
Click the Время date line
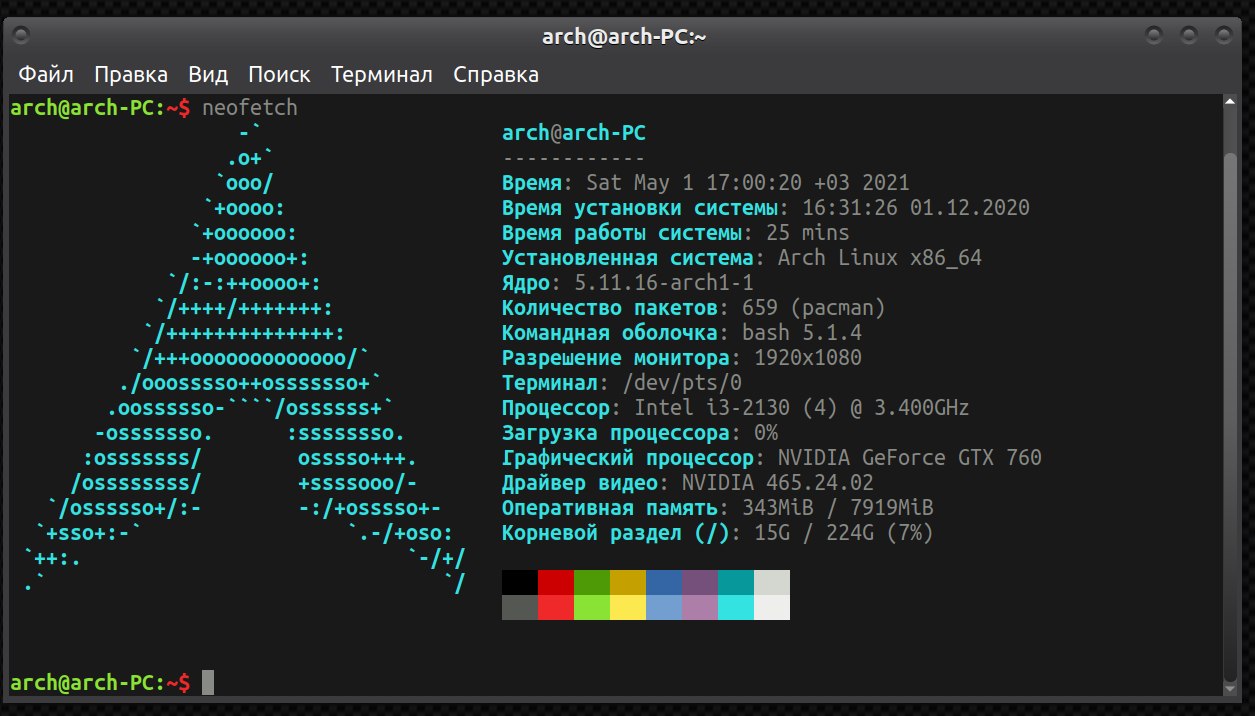point(706,183)
